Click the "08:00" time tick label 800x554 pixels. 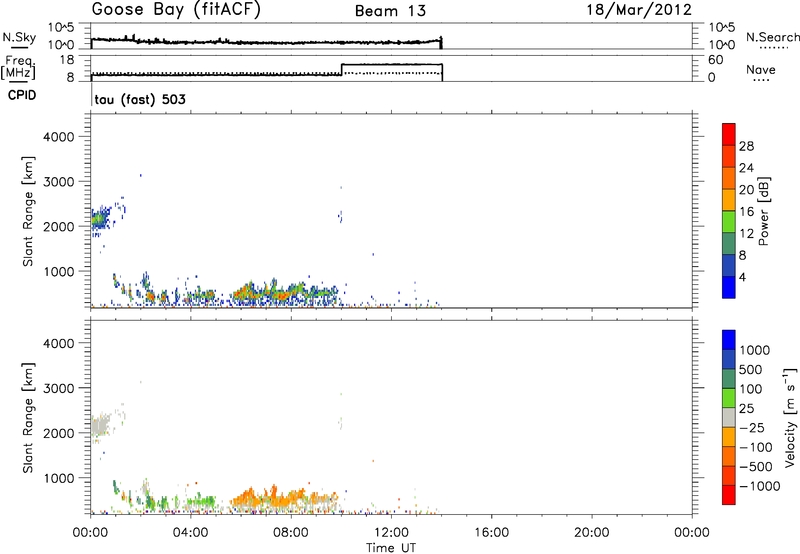click(291, 533)
